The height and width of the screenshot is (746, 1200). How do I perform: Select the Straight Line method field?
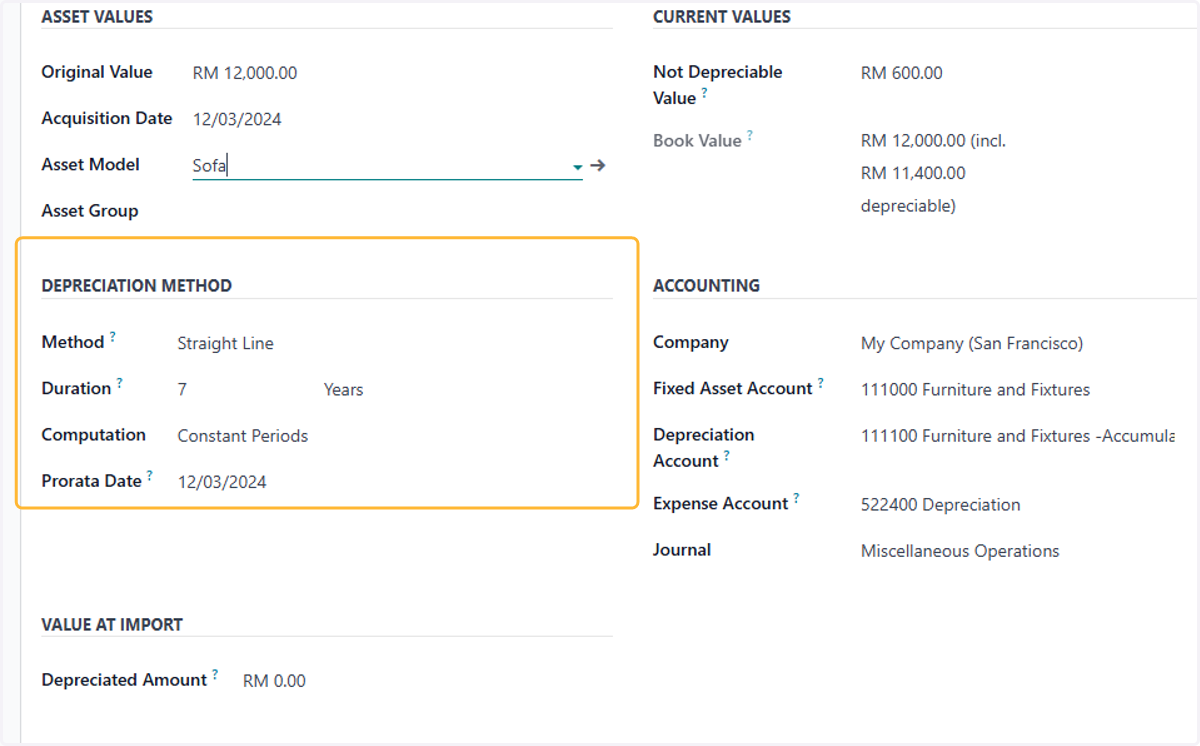(x=226, y=344)
